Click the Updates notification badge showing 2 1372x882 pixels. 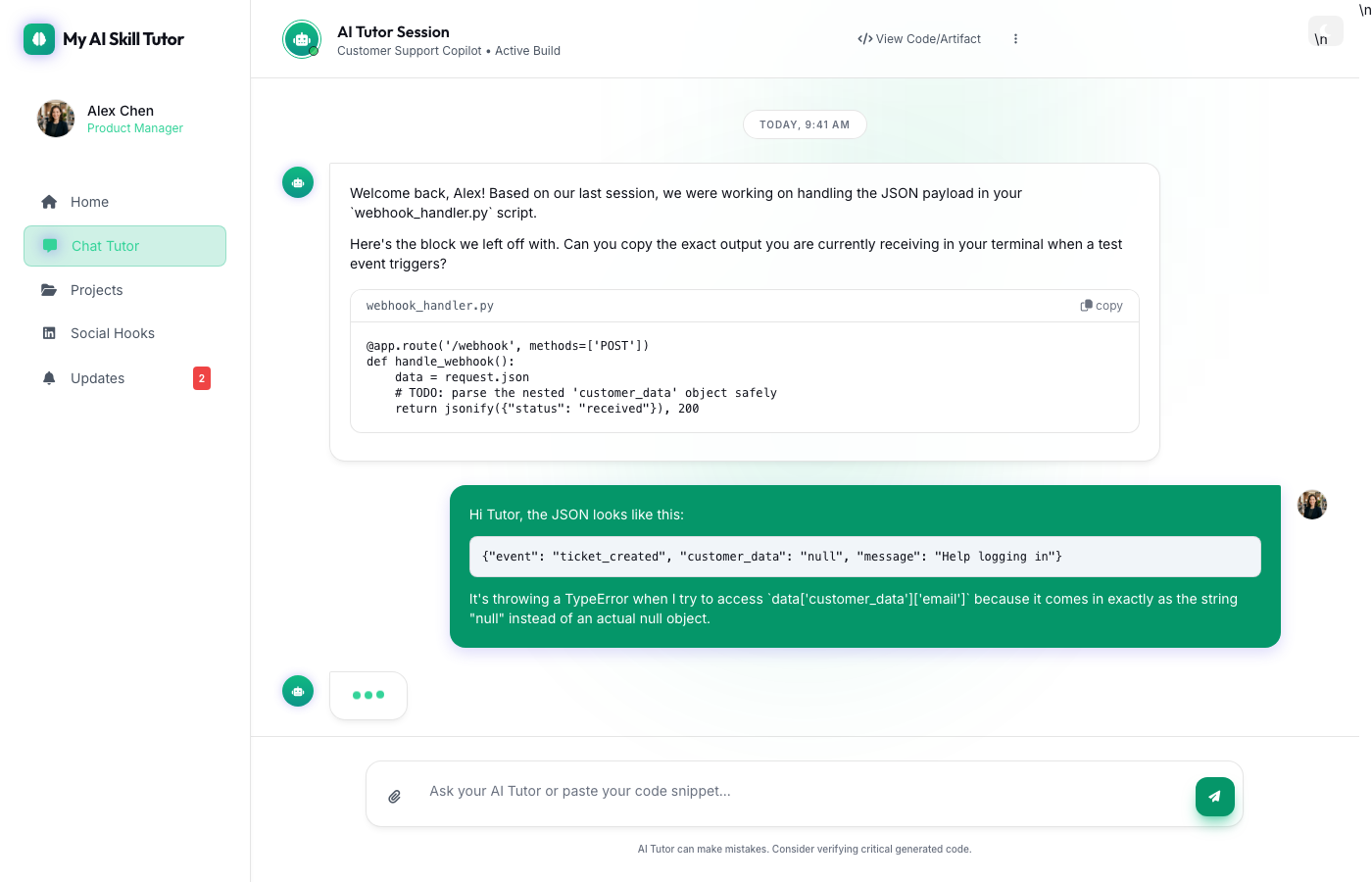click(201, 377)
